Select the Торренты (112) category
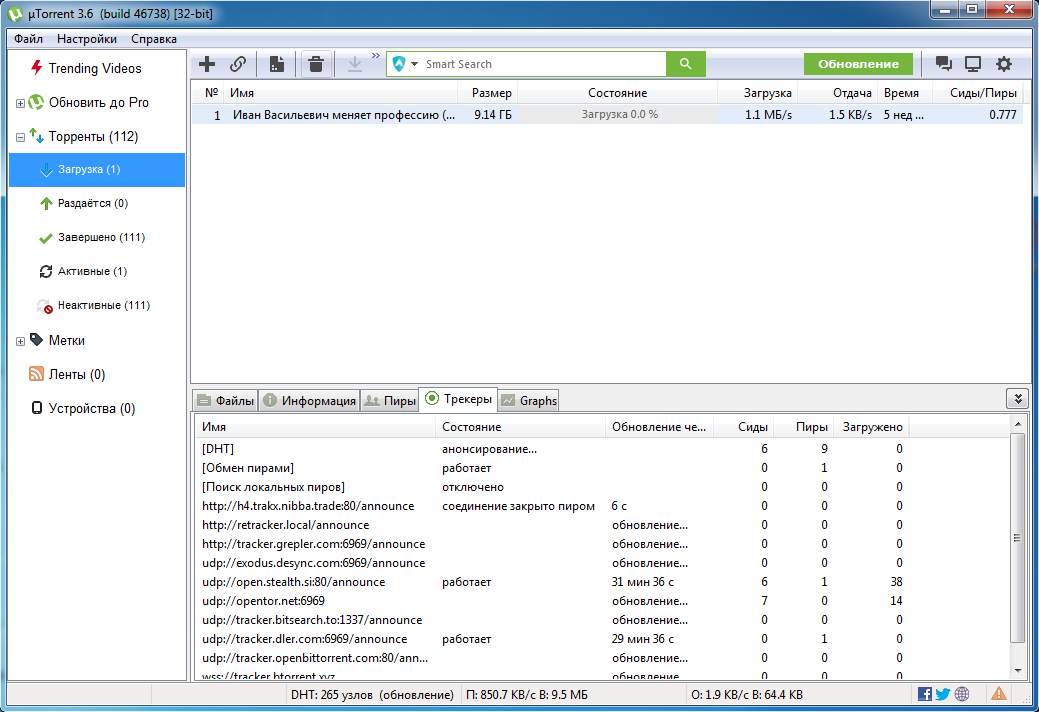This screenshot has width=1039, height=712. pyautogui.click(x=93, y=136)
